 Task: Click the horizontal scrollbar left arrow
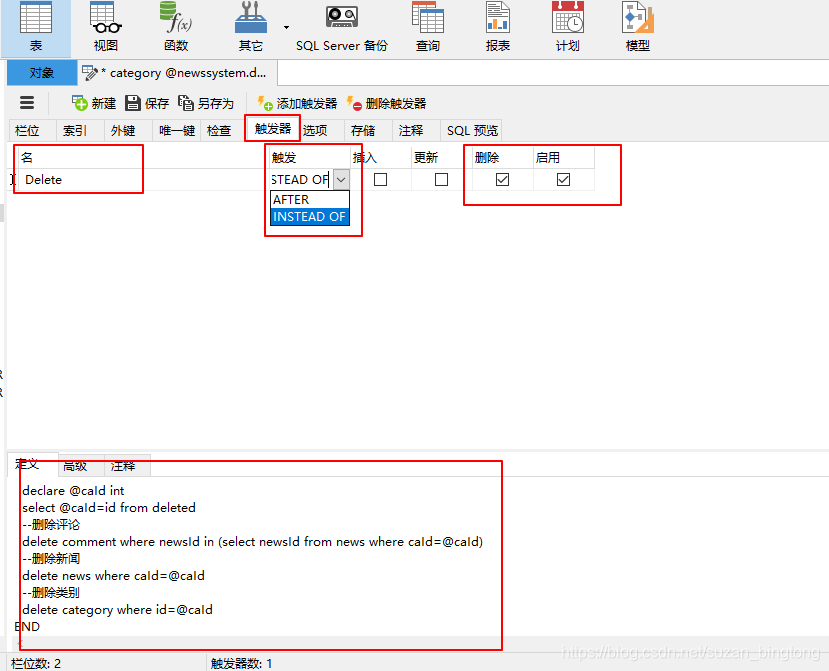[x=21, y=644]
